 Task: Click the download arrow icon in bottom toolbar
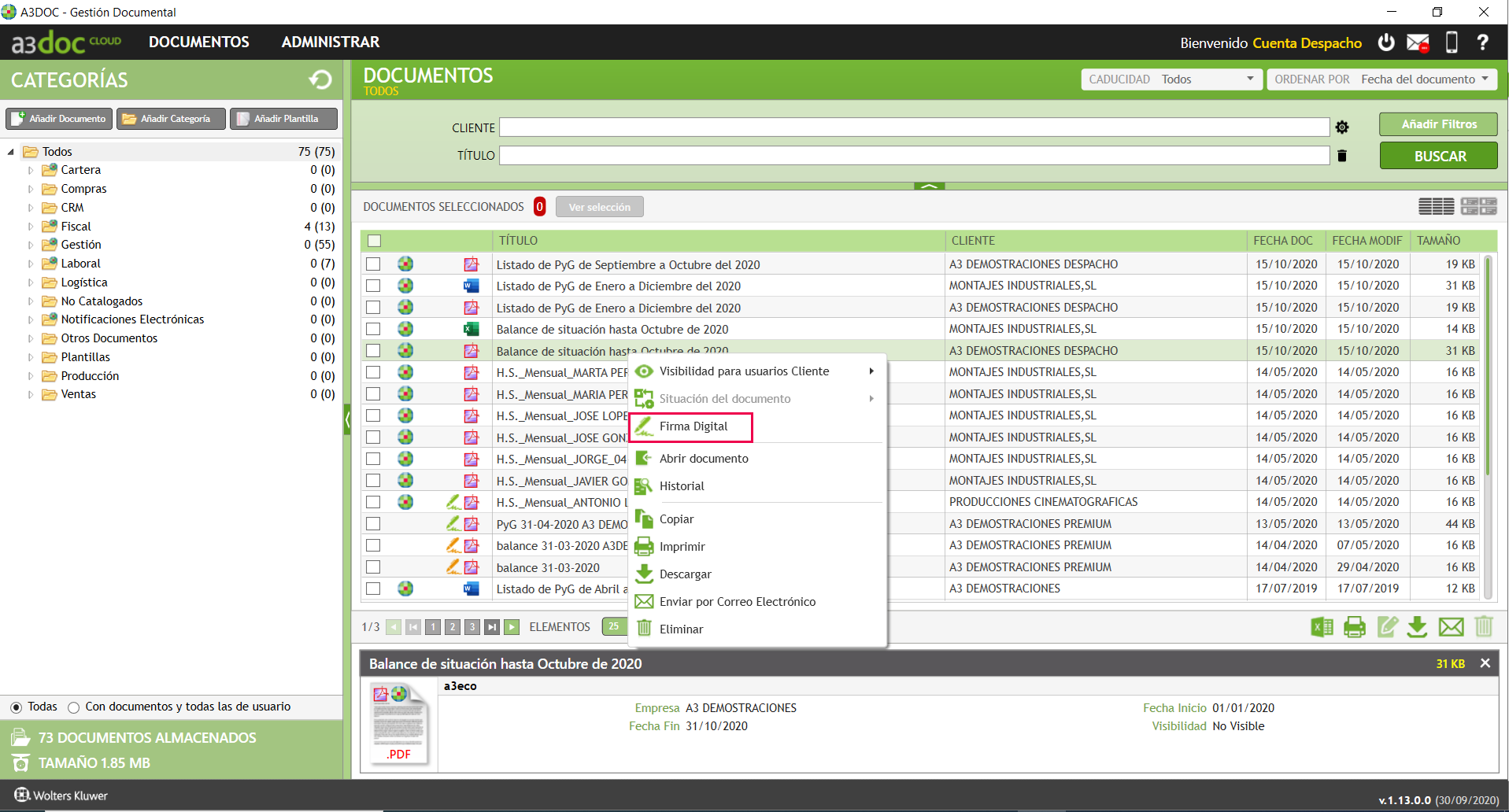[x=1417, y=627]
